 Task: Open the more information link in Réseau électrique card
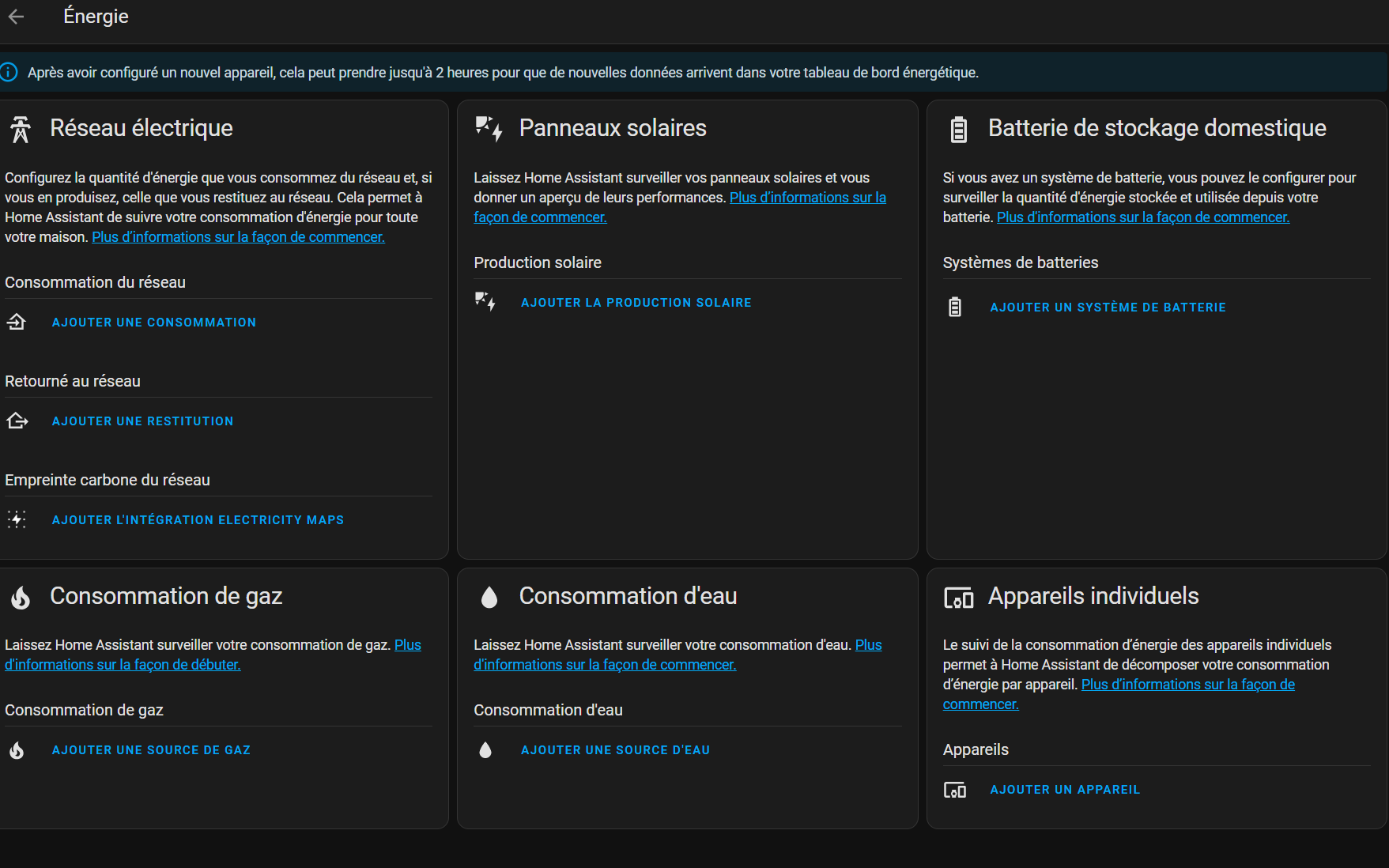(x=238, y=237)
